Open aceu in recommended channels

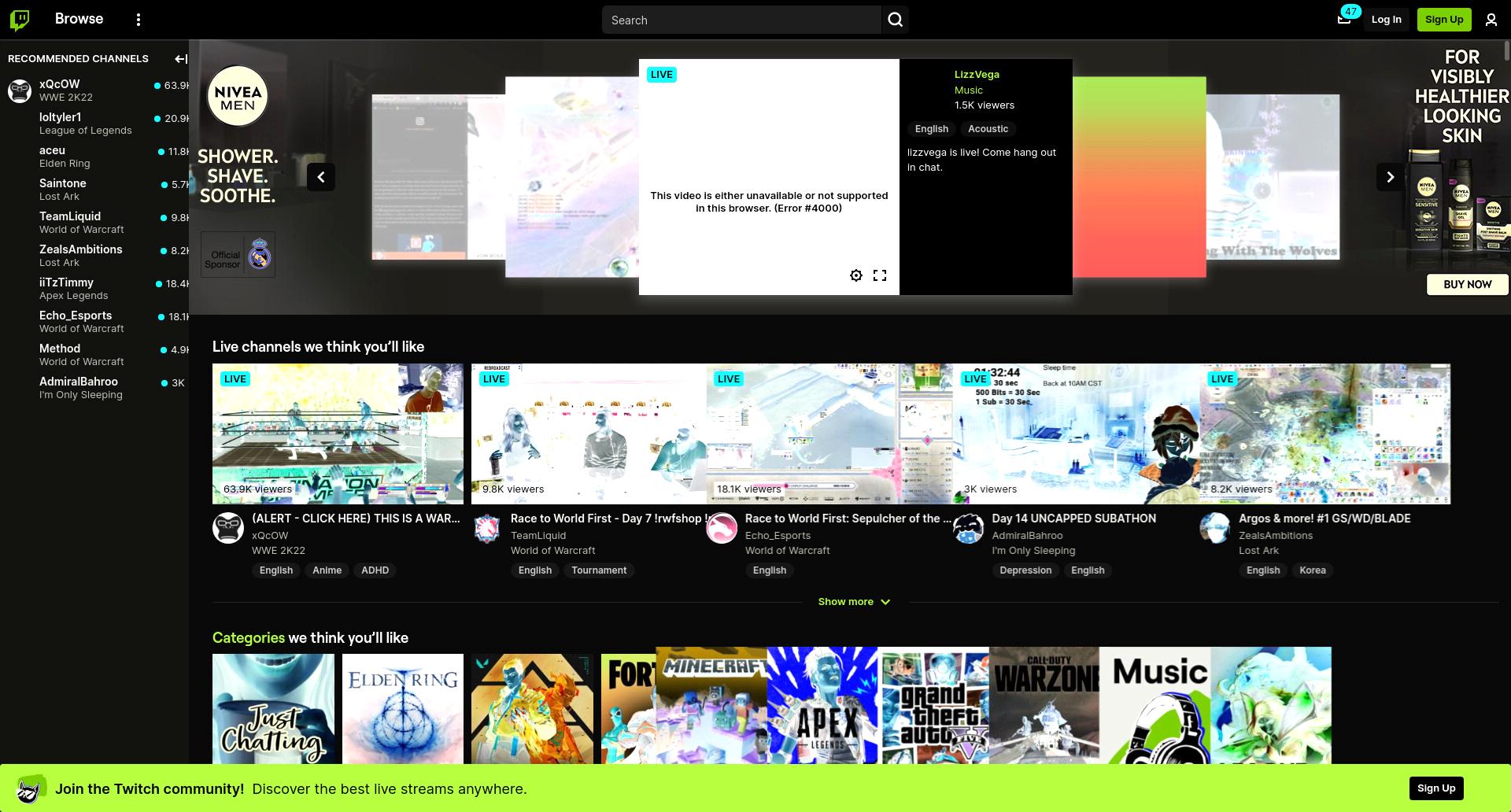[x=94, y=157]
